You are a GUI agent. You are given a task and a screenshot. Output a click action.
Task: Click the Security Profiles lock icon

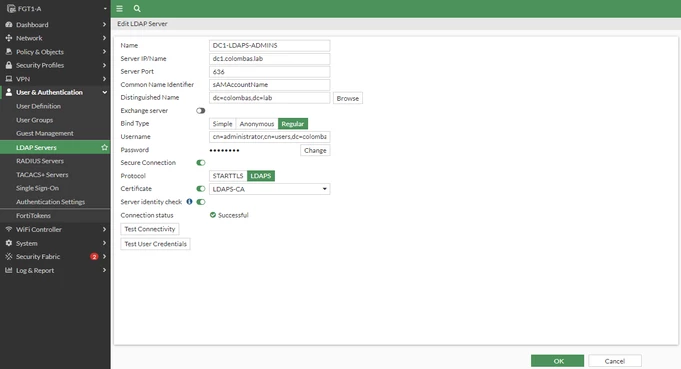pyautogui.click(x=9, y=65)
